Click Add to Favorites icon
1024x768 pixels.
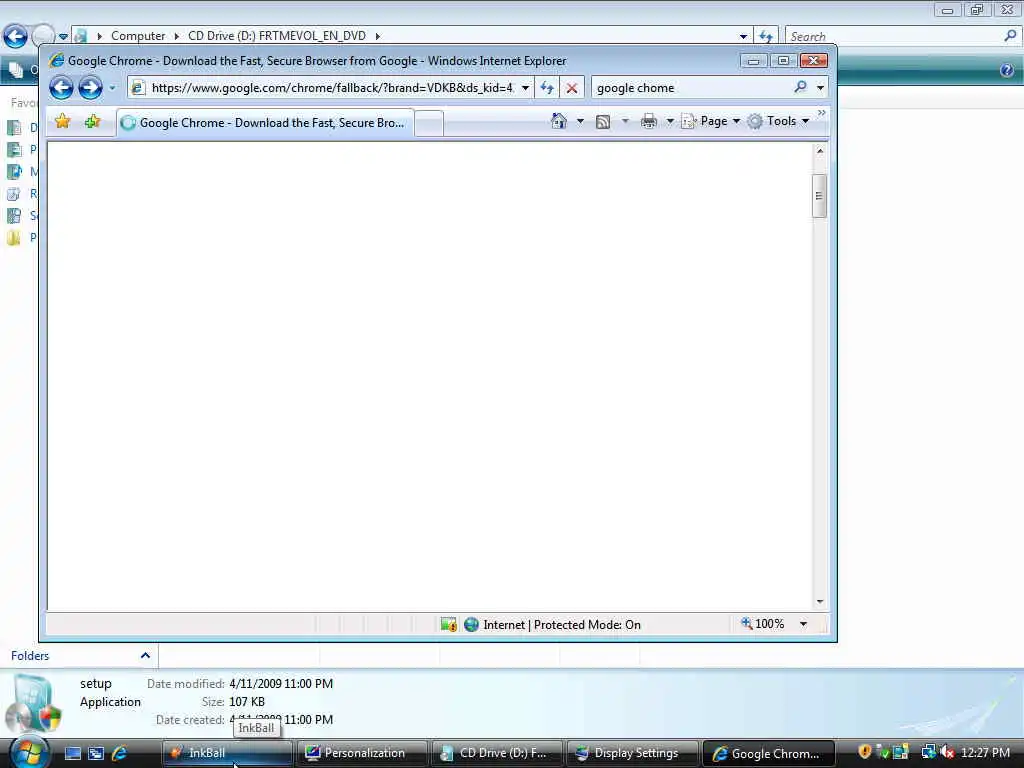[x=92, y=121]
